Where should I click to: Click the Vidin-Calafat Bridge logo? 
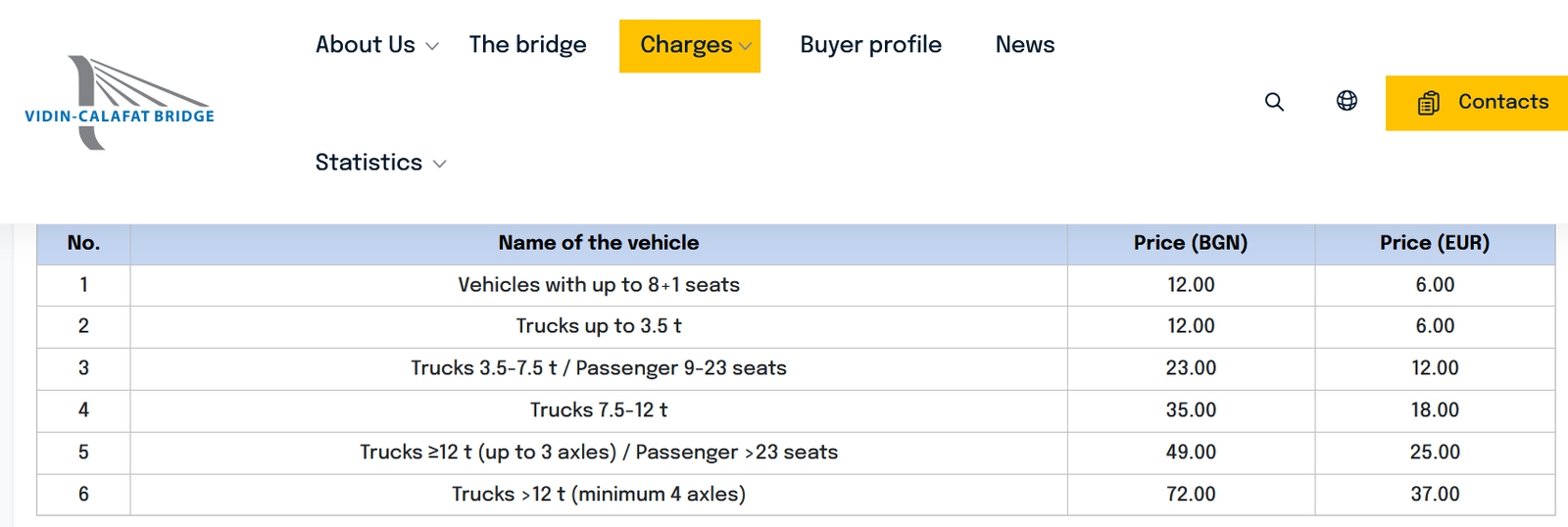pyautogui.click(x=119, y=103)
